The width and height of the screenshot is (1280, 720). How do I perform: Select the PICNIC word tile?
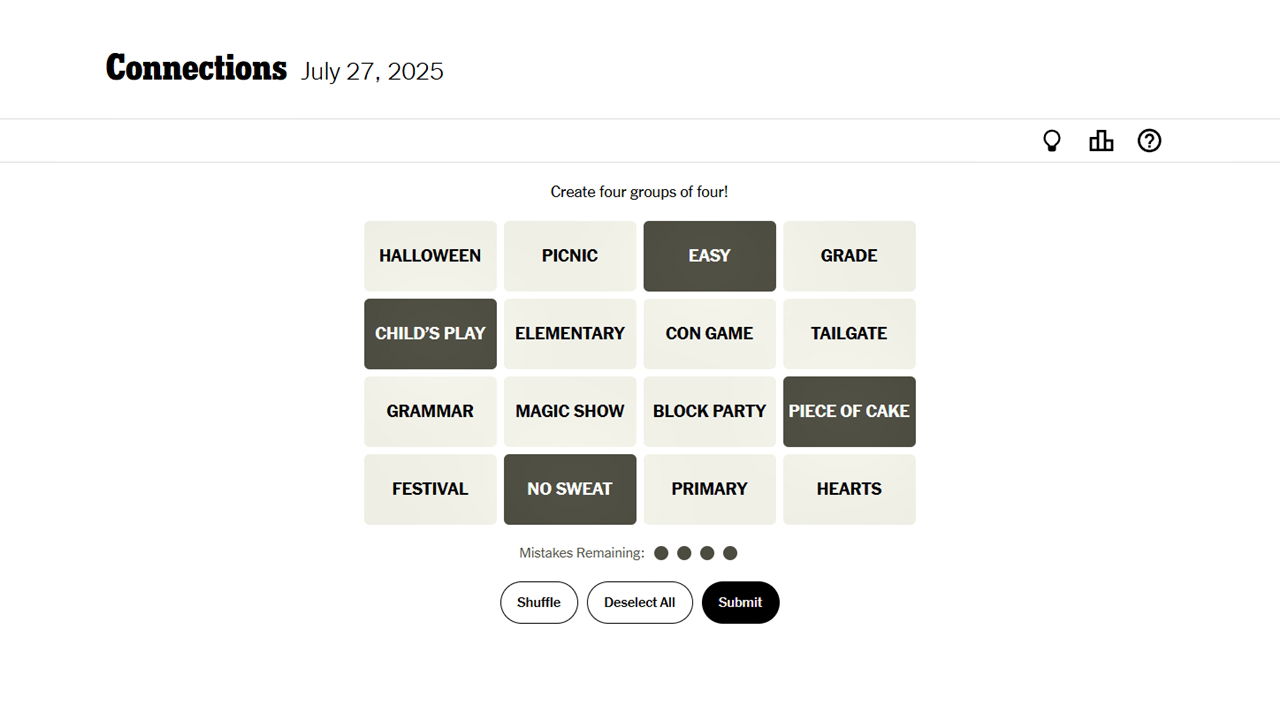(570, 256)
